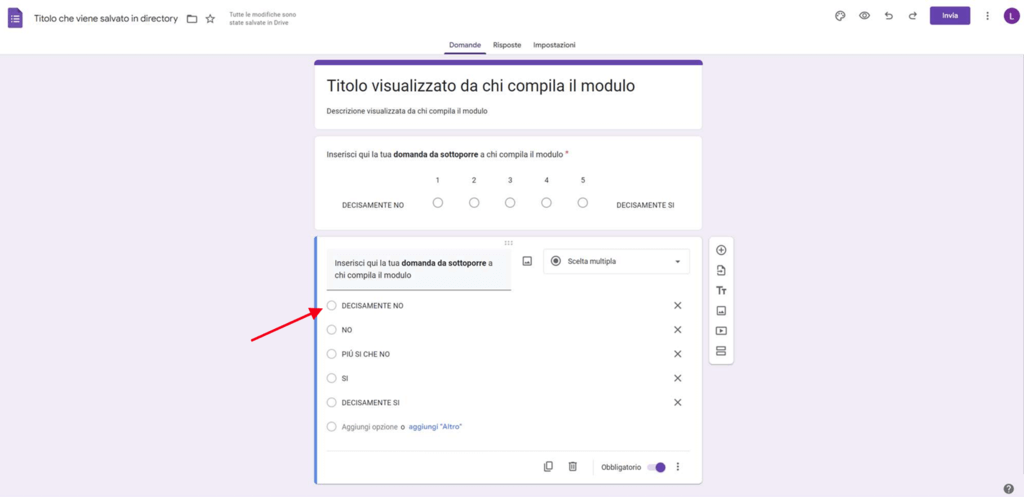Image resolution: width=1024 pixels, height=497 pixels.
Task: Click the preview eye icon
Action: (864, 16)
